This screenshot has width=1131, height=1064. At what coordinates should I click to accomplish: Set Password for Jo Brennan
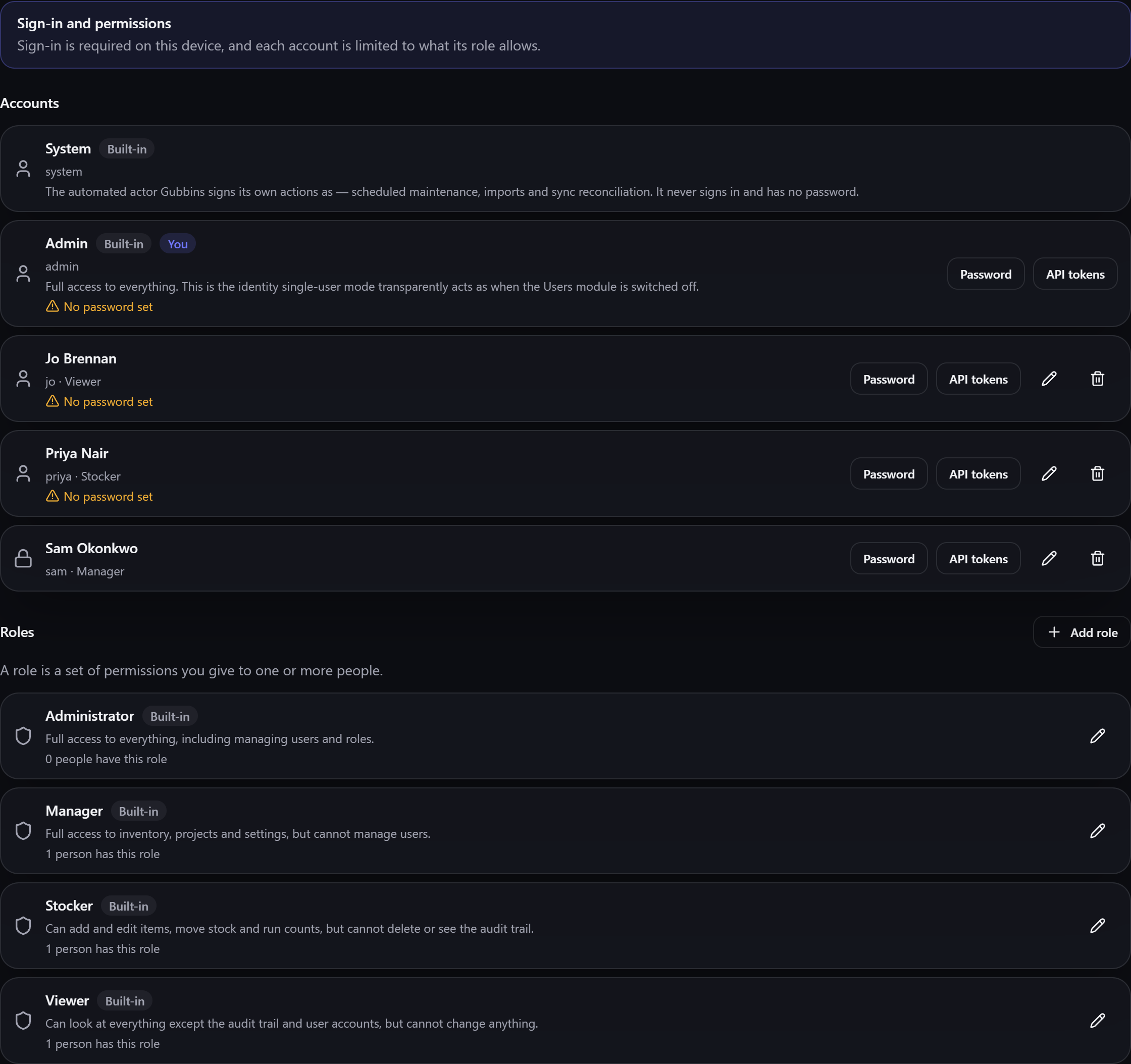889,379
